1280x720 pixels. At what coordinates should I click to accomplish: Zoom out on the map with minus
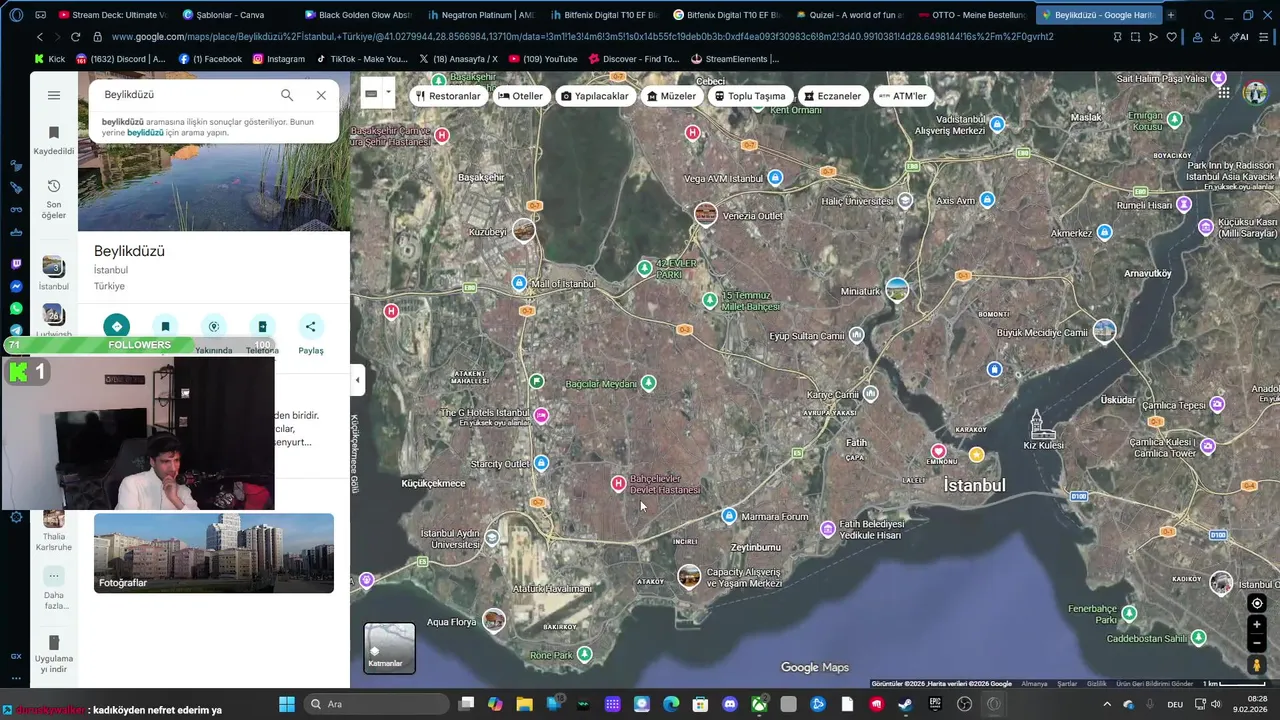point(1257,643)
